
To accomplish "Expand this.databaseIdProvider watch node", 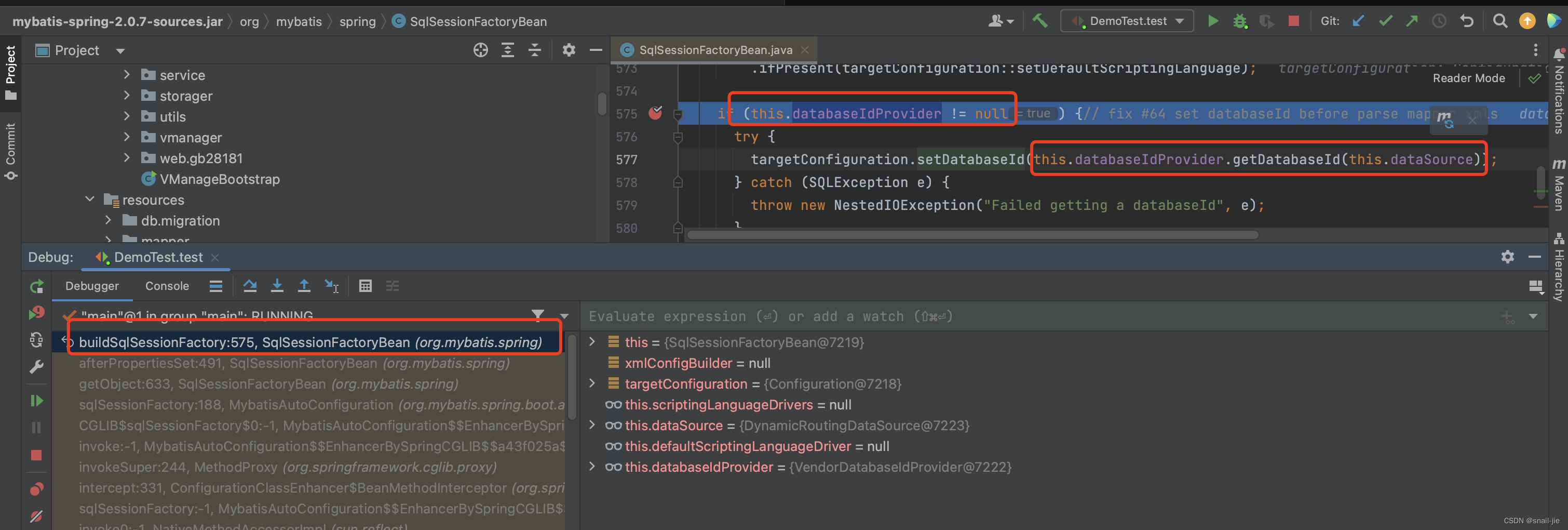I will (x=592, y=467).
